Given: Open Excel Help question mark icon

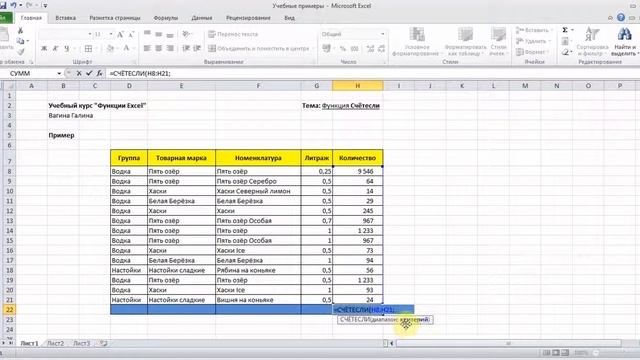Looking at the screenshot, I should point(621,18).
